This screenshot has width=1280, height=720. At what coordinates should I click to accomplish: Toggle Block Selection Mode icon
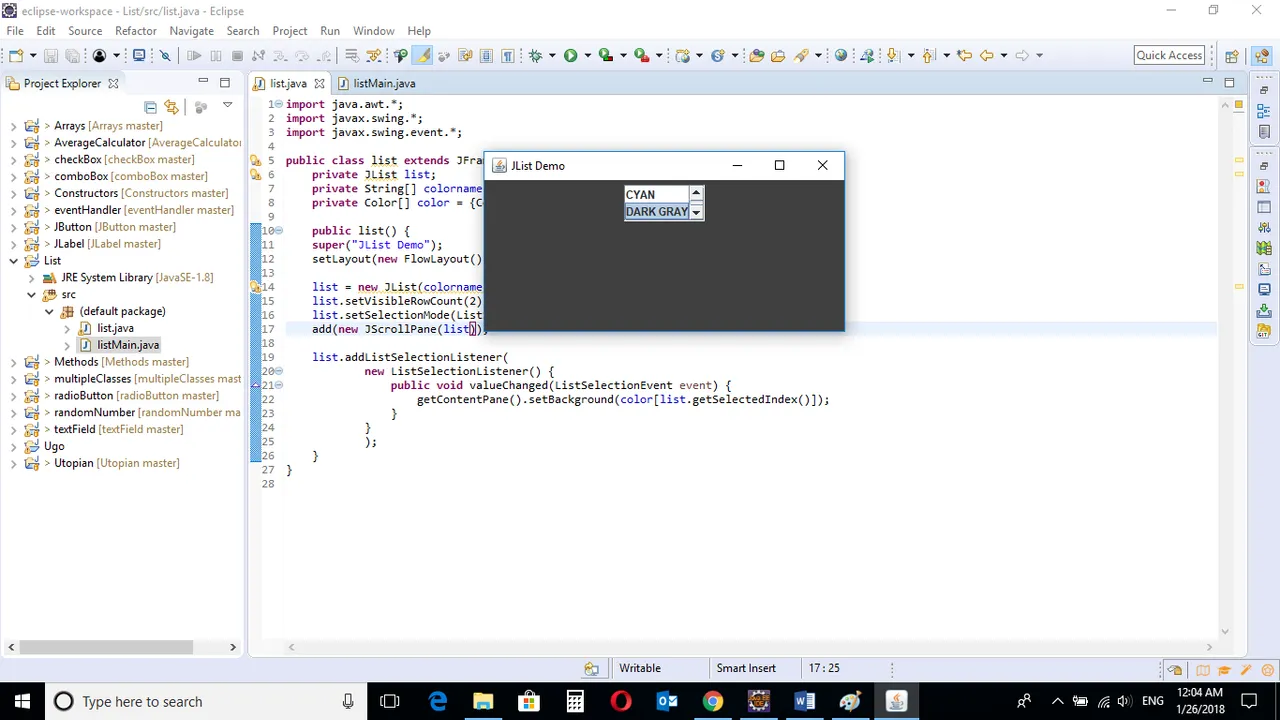click(x=486, y=55)
